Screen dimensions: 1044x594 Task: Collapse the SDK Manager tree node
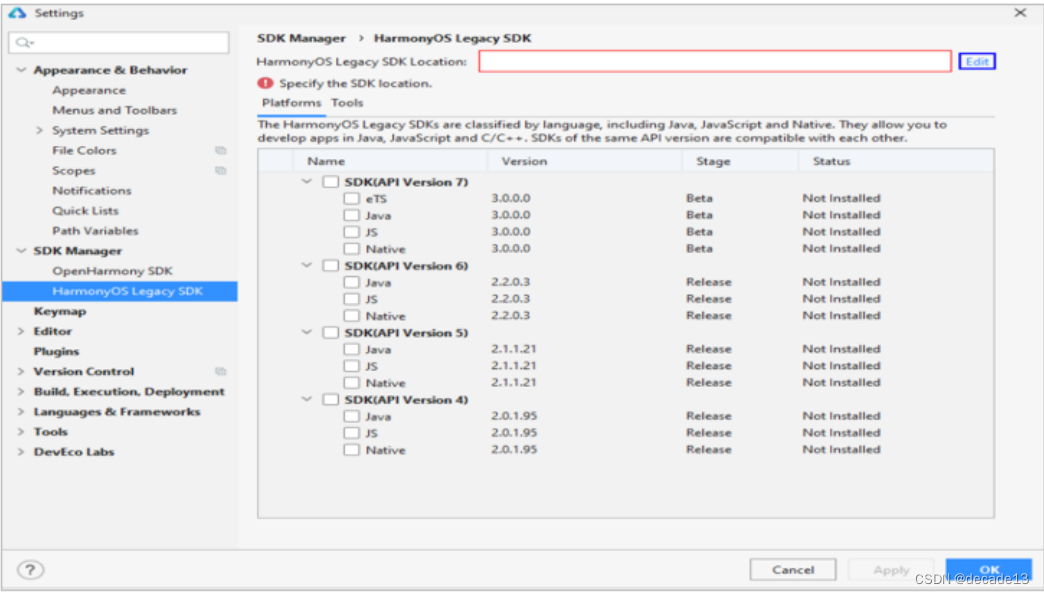pos(21,251)
